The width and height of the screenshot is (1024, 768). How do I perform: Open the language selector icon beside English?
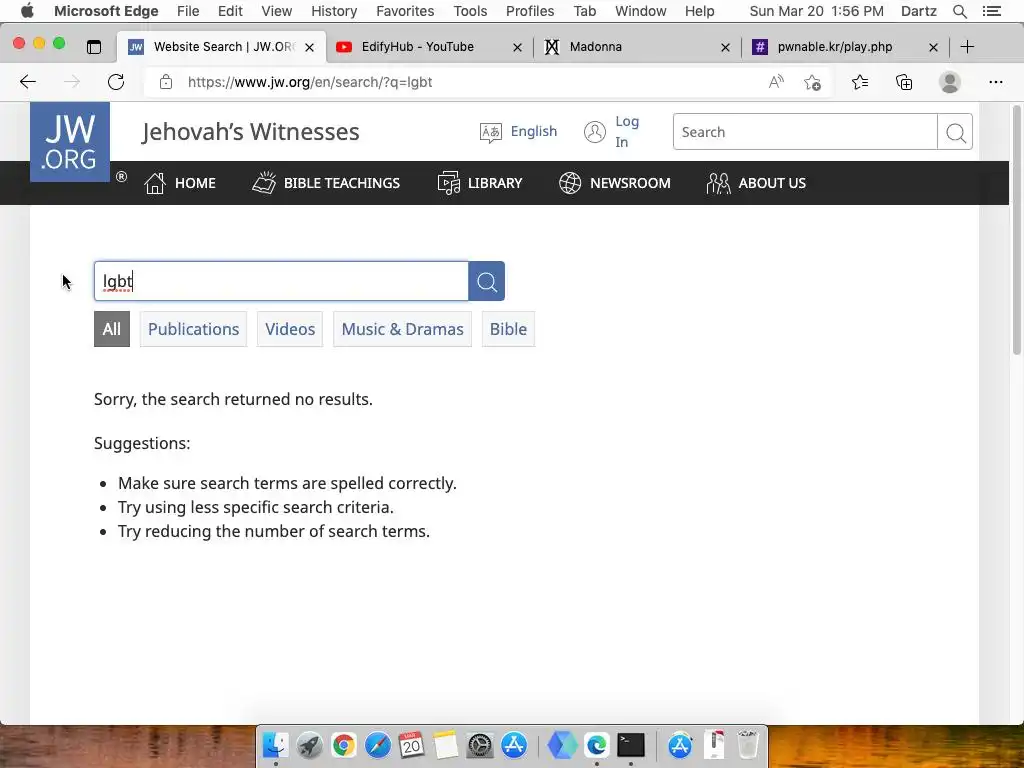point(490,133)
